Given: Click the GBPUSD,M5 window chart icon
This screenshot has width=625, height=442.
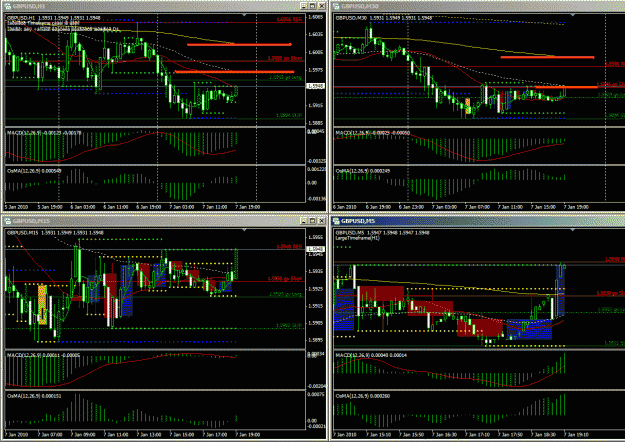Looking at the screenshot, I should coord(336,221).
